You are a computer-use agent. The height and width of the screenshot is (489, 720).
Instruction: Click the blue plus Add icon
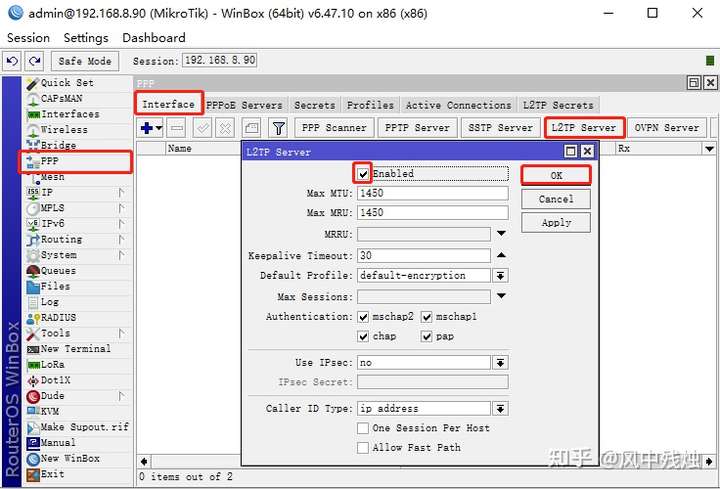146,128
